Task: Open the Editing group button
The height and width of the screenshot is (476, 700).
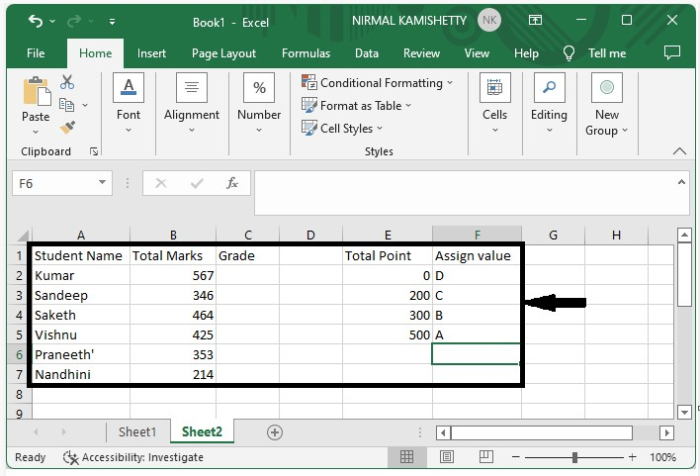Action: click(549, 103)
